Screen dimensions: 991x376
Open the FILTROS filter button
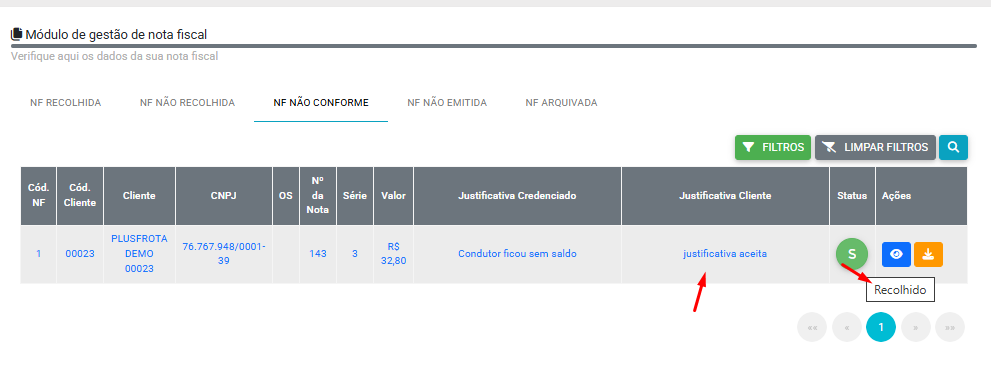click(x=772, y=147)
